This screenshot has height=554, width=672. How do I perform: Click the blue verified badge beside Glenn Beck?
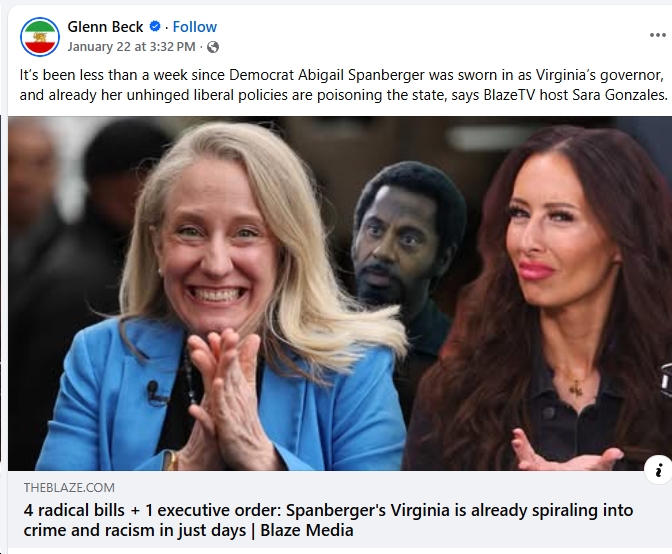pyautogui.click(x=155, y=27)
